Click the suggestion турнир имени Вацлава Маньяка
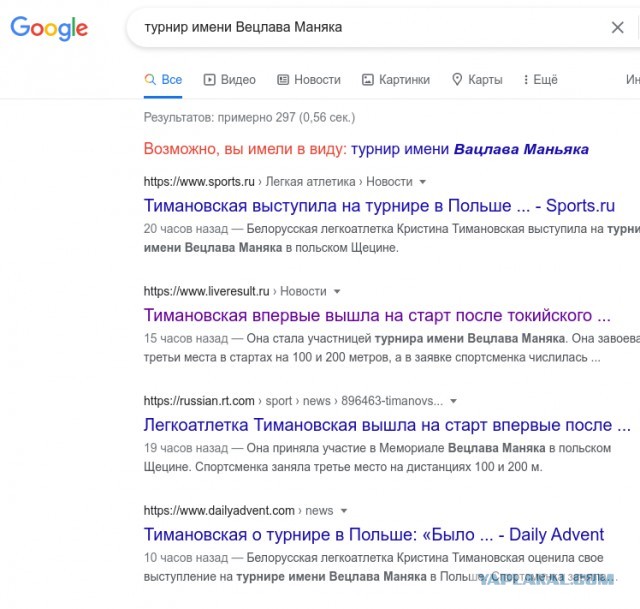 pos(470,149)
